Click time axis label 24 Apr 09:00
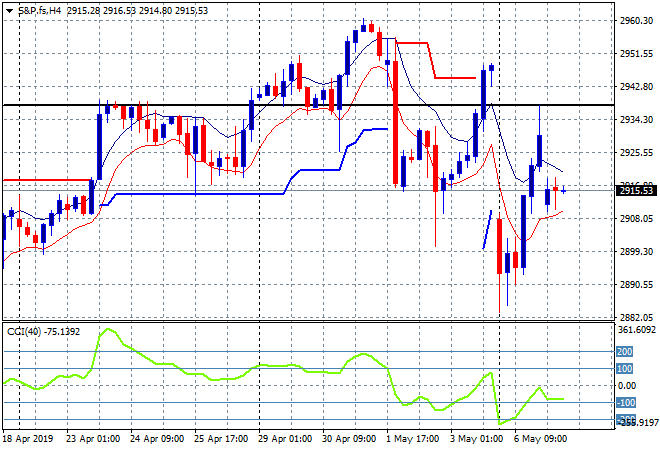Image resolution: width=660 pixels, height=450 pixels. [x=157, y=439]
